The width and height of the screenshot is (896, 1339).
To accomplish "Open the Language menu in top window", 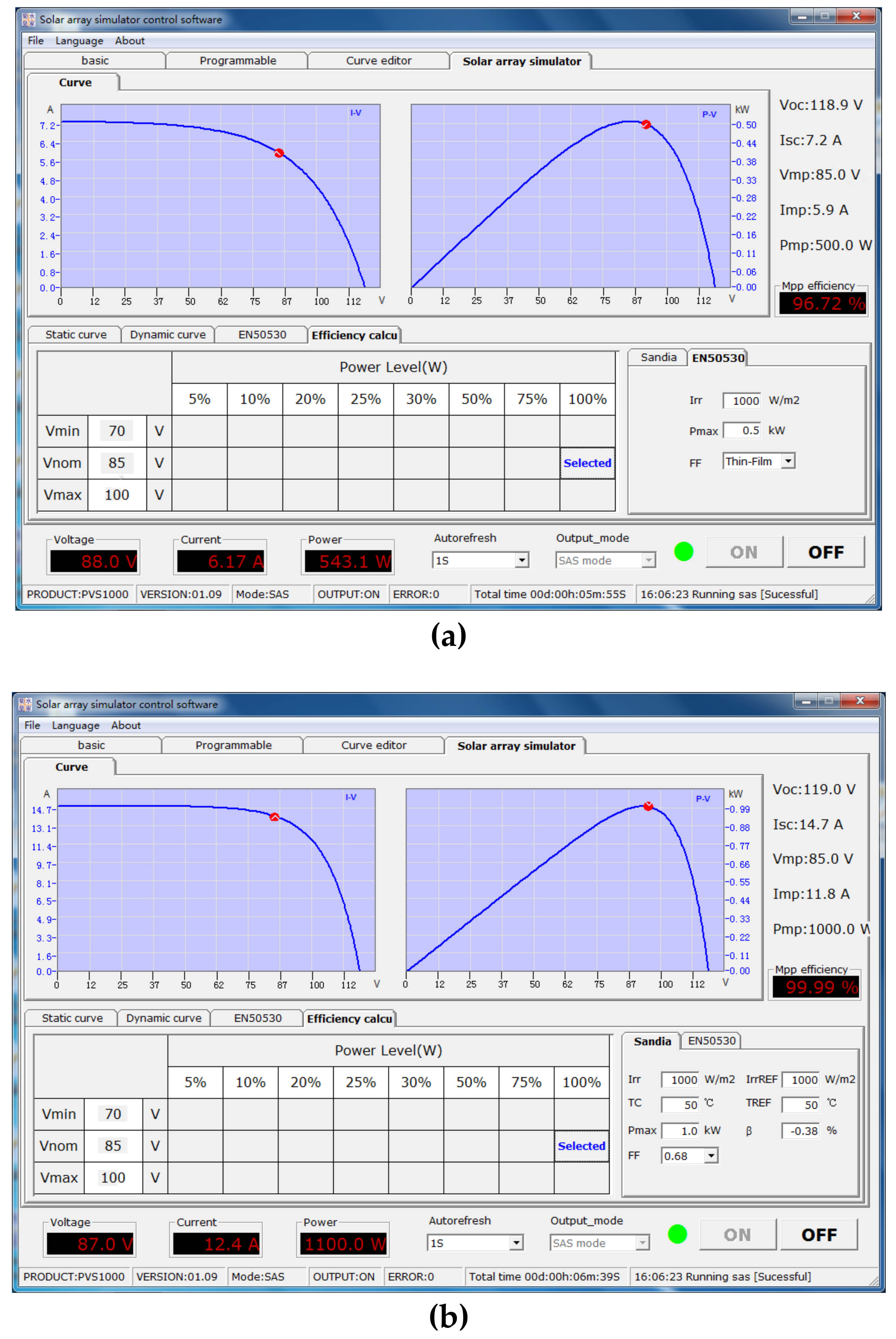I will pos(79,41).
